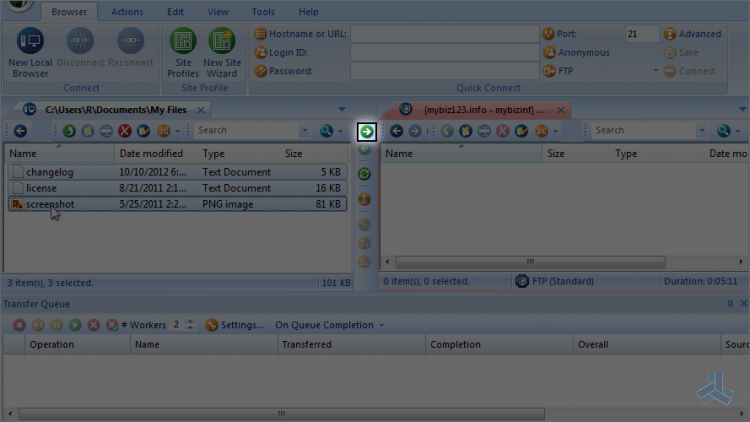Open the remote view icon dropdown arrow
The image size is (750, 422).
[555, 131]
